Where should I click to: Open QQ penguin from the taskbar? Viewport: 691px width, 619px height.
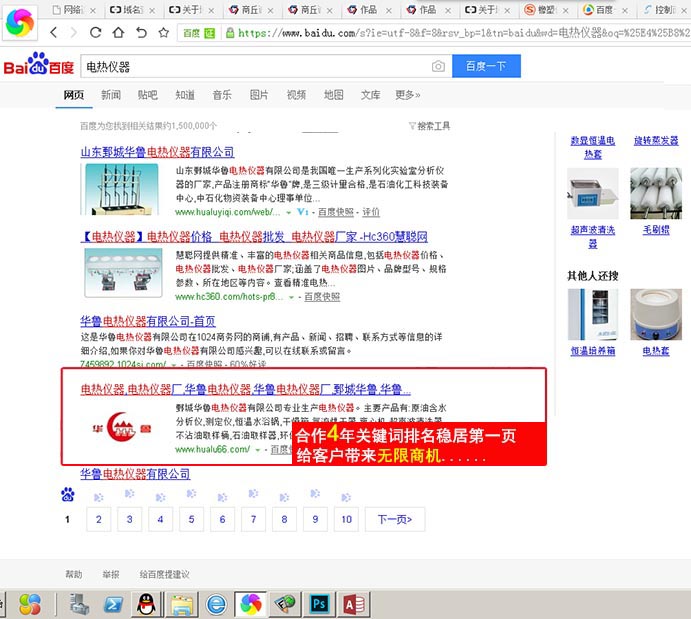click(x=146, y=604)
